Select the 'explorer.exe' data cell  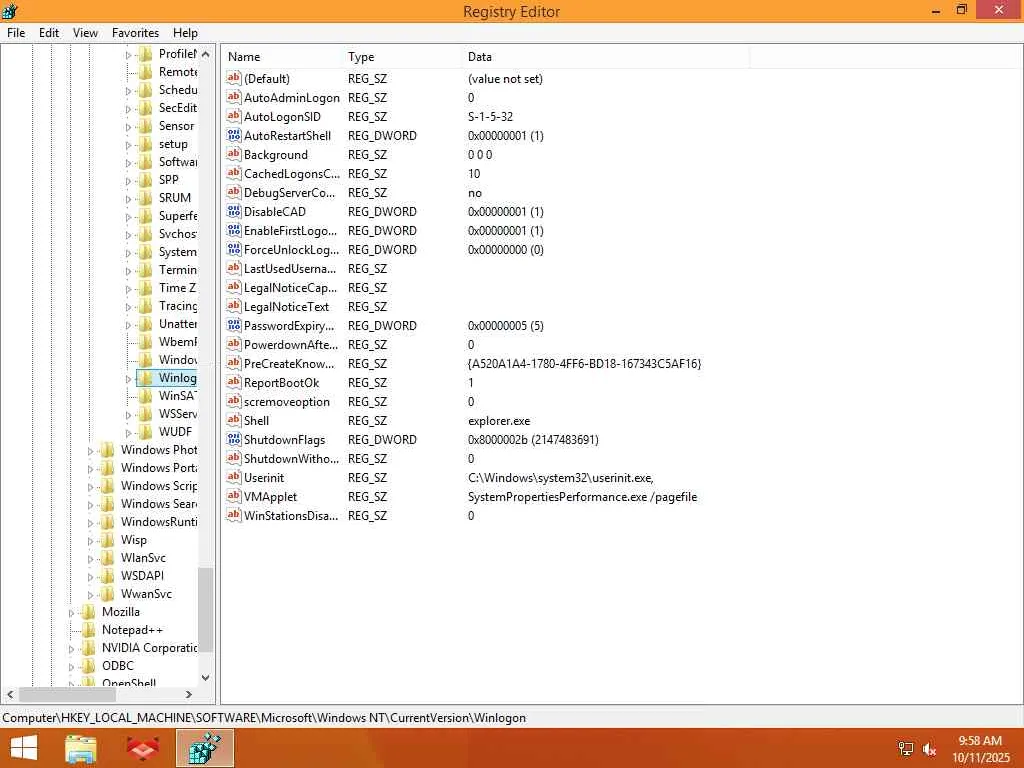[499, 421]
